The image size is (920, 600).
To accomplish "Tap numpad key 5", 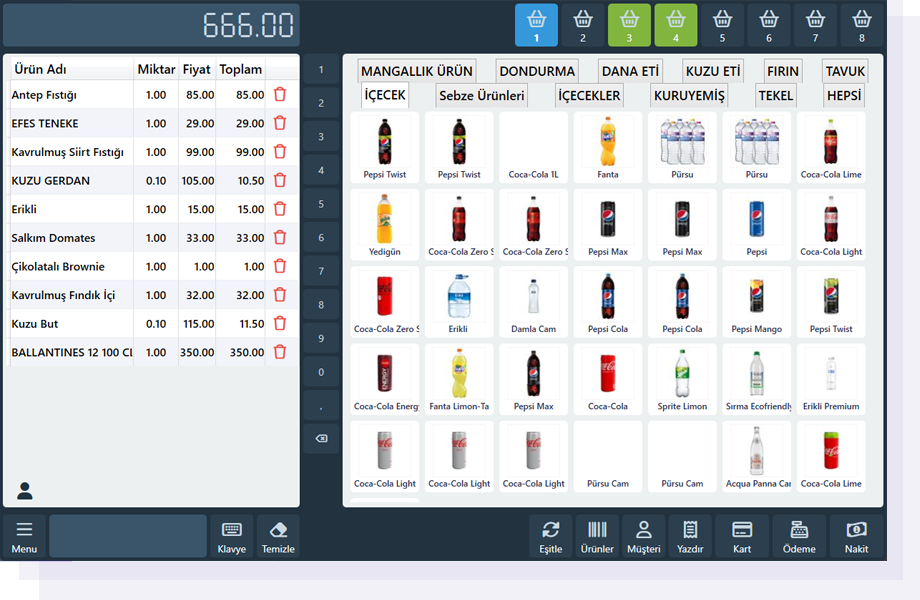I will pyautogui.click(x=321, y=204).
